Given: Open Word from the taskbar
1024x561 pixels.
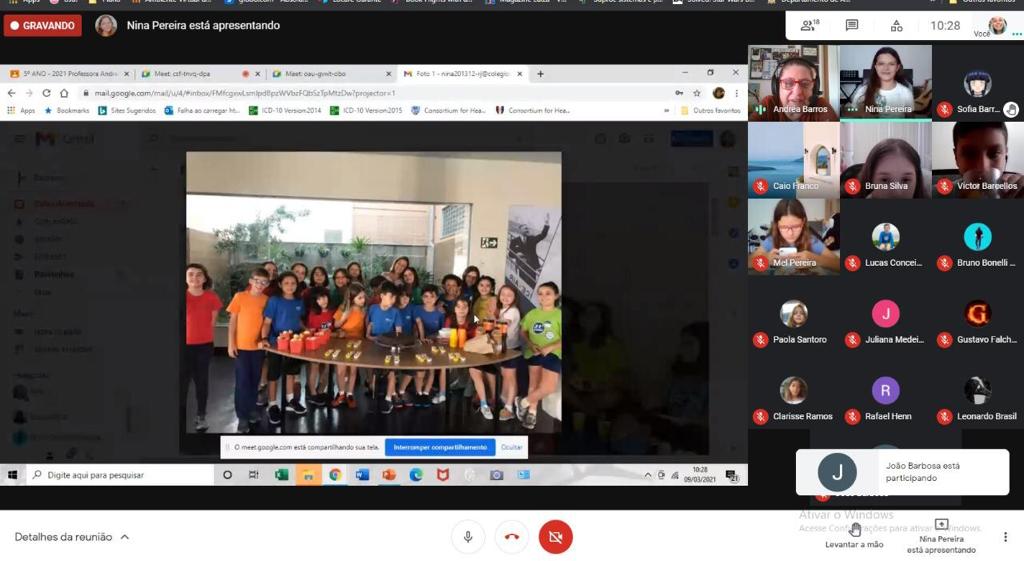Looking at the screenshot, I should point(362,475).
